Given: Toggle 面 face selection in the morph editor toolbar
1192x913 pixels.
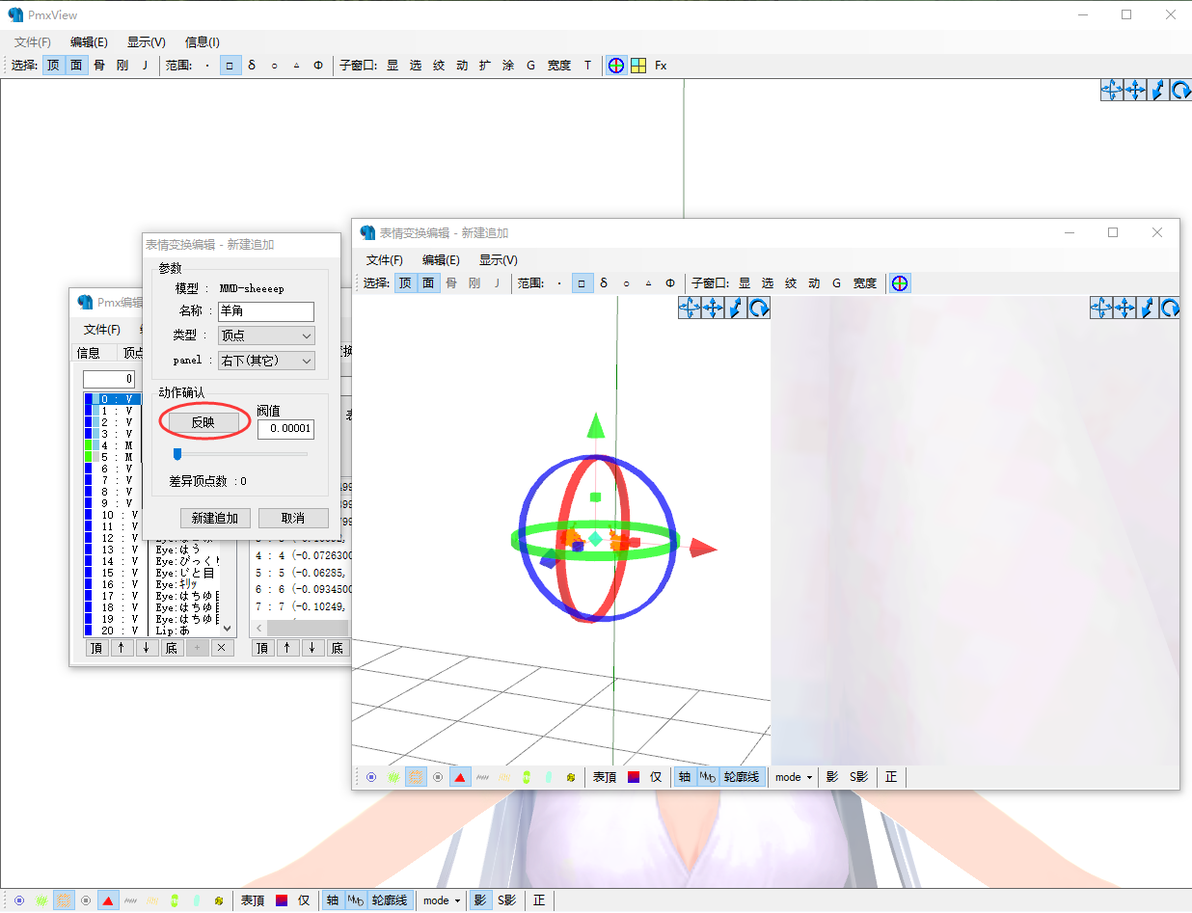Looking at the screenshot, I should click(428, 284).
